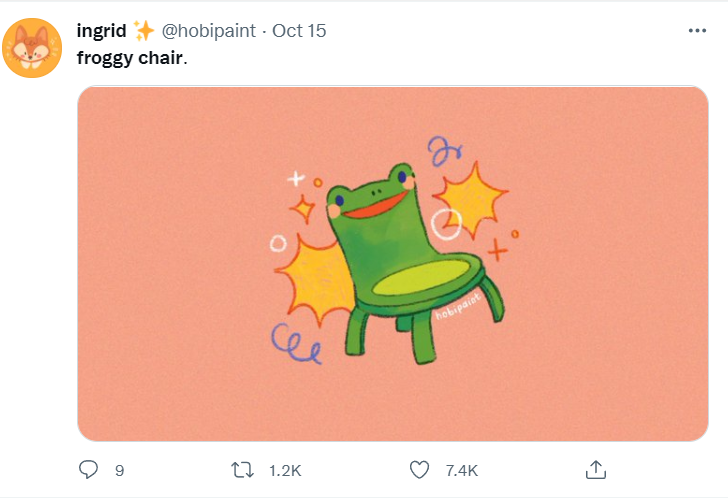Viewport: 728px width, 503px height.
Task: Open the display name "ingrid" profile
Action: (x=101, y=31)
